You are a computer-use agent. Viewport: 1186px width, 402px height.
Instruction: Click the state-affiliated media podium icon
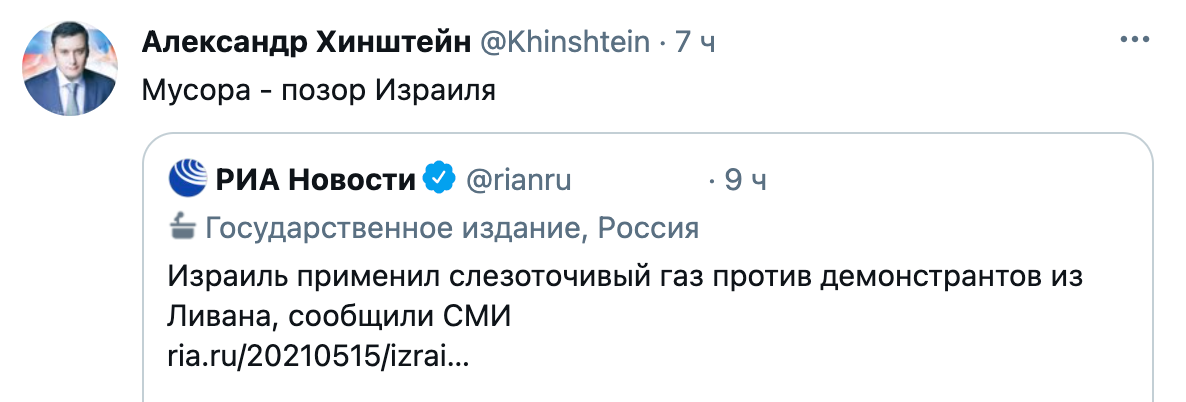182,227
